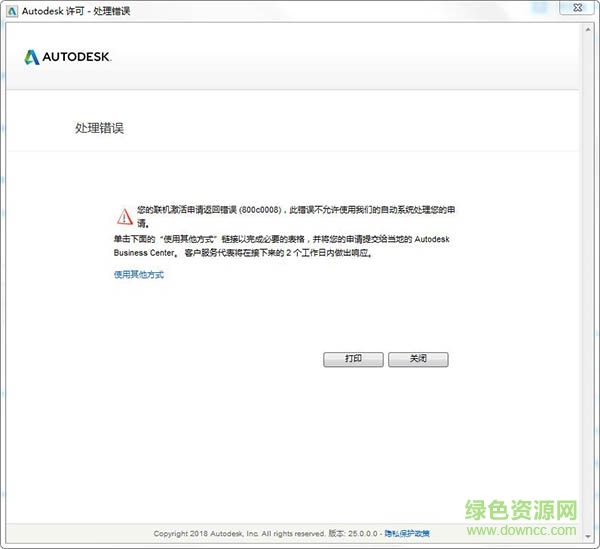This screenshot has height=549, width=600.
Task: Click the Autodesk logo in the header
Action: click(66, 57)
